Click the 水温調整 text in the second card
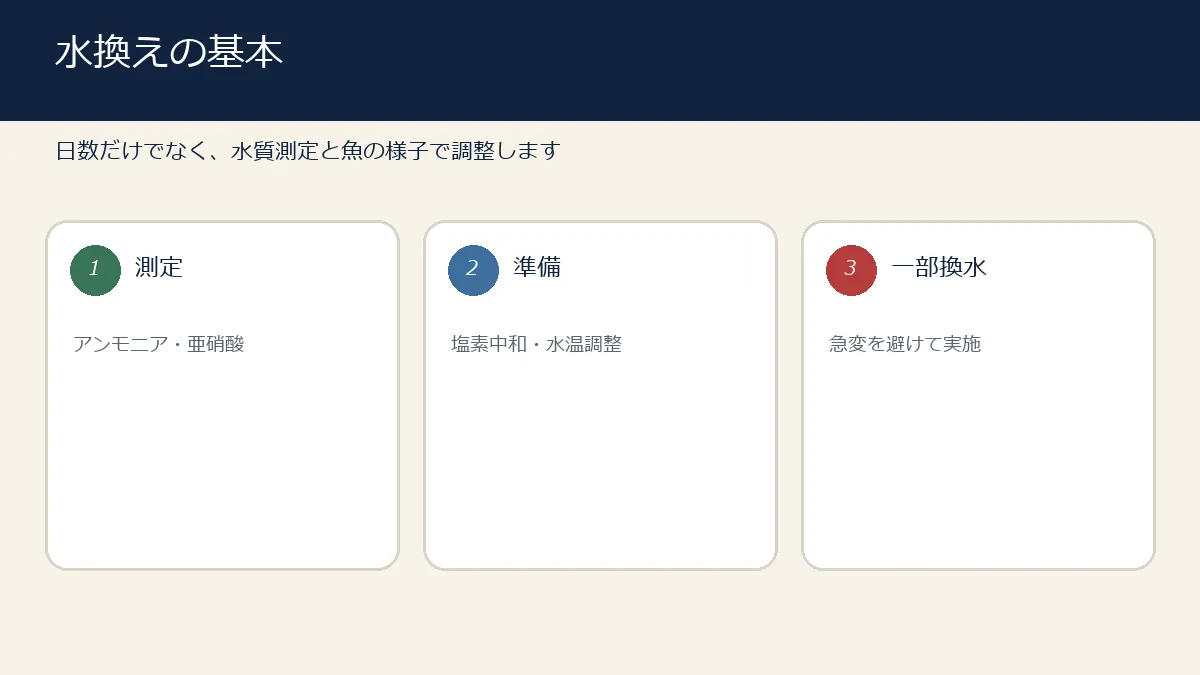 (584, 344)
